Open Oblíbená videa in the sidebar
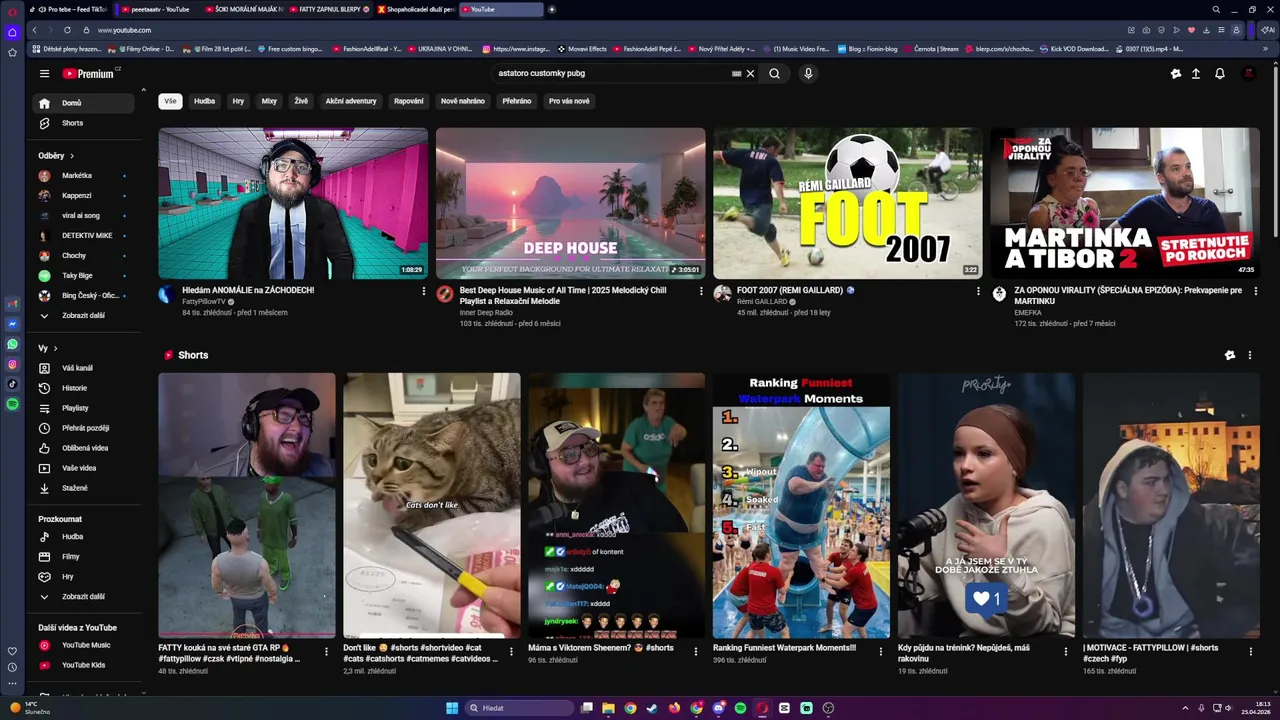The height and width of the screenshot is (720, 1280). click(x=84, y=448)
